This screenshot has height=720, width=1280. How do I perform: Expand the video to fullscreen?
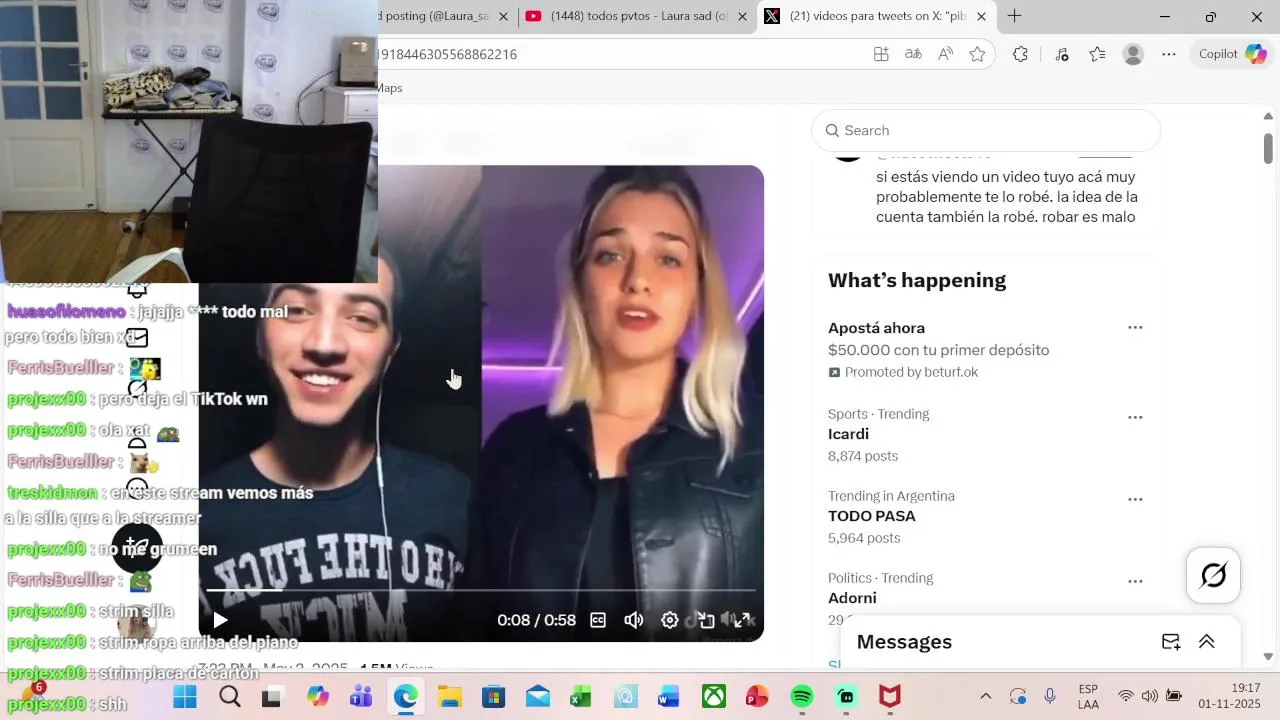(x=742, y=620)
